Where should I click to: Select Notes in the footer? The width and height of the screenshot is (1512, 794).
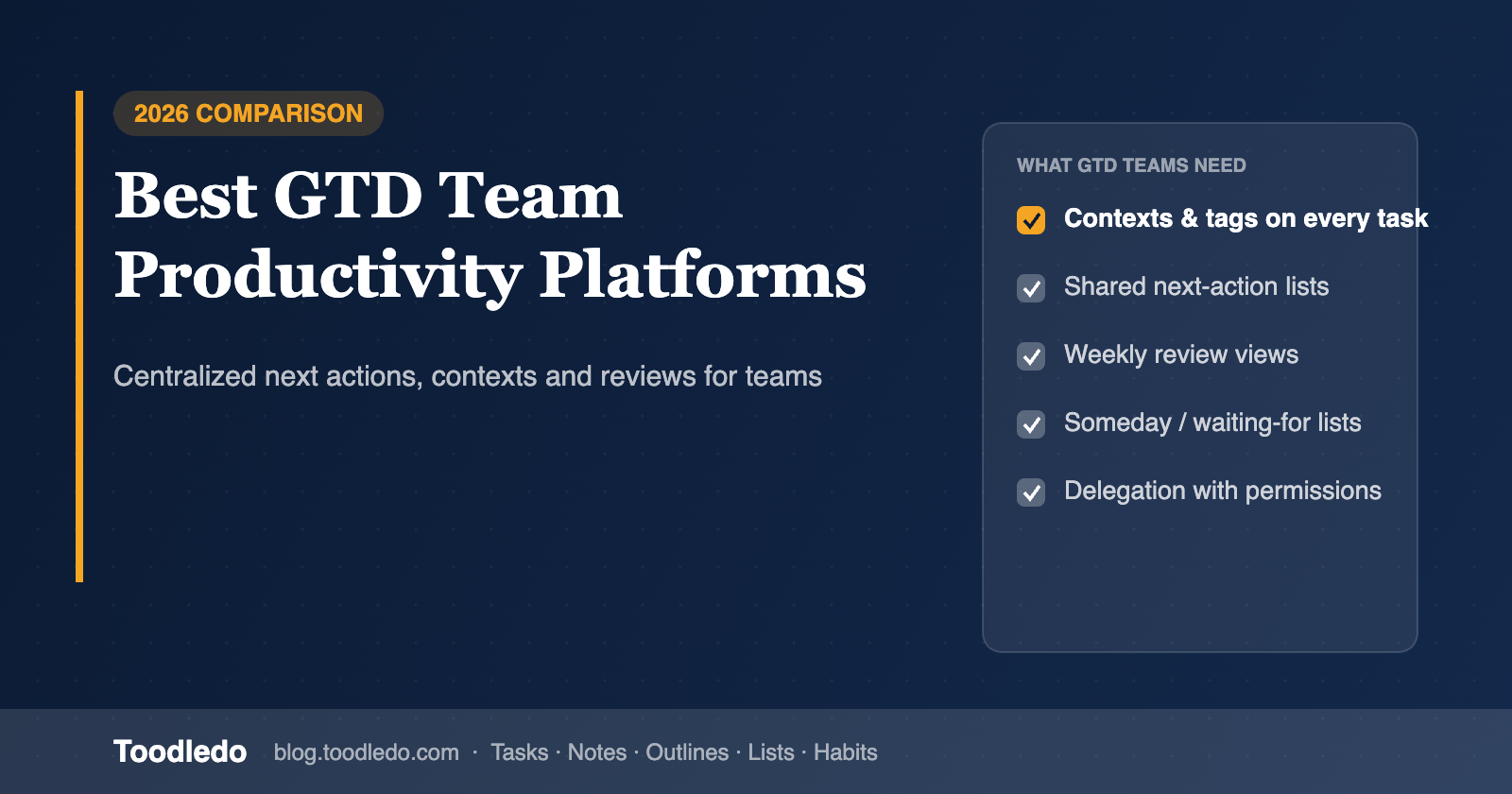point(597,752)
